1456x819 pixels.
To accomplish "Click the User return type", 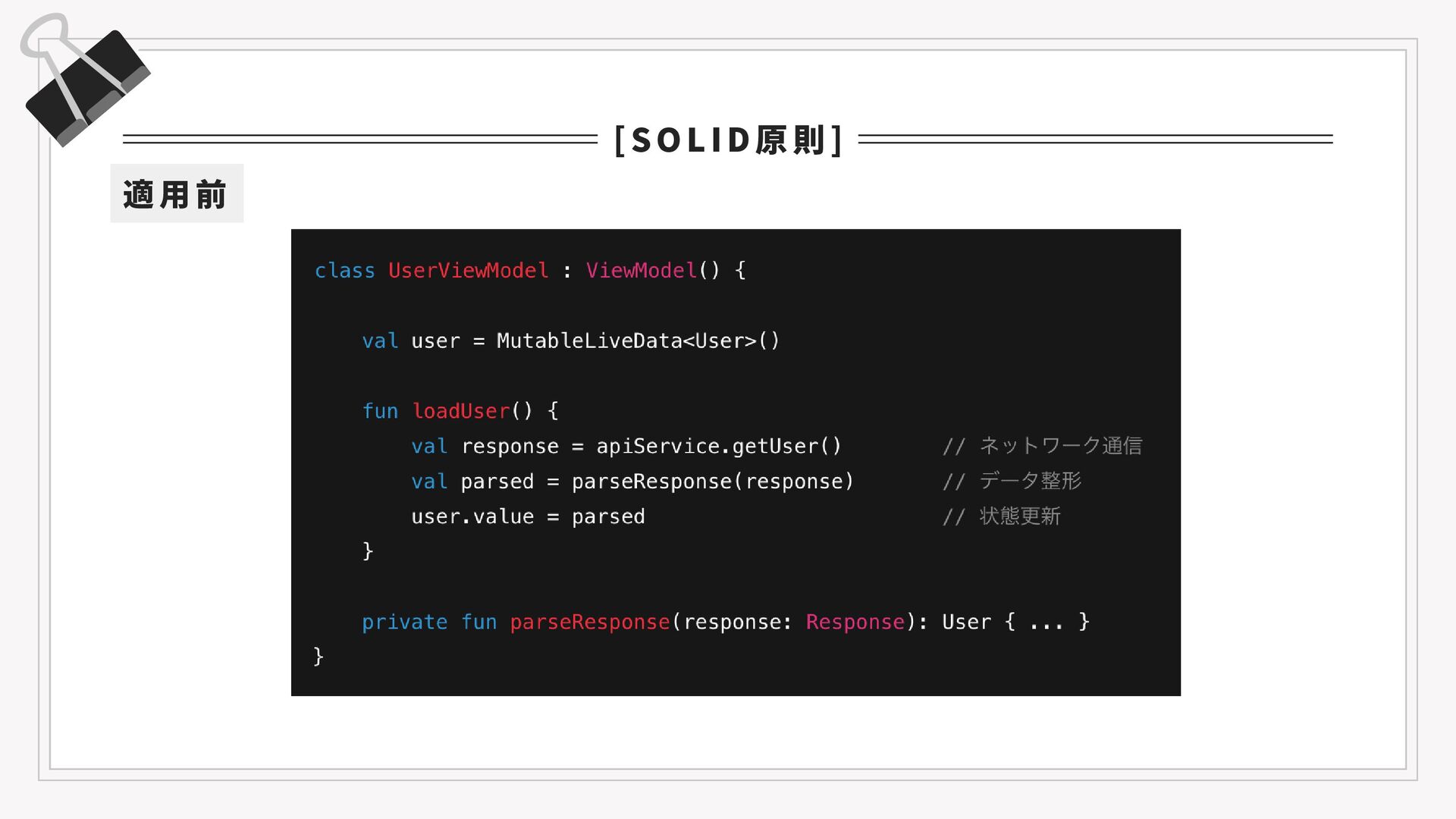I will [x=966, y=622].
